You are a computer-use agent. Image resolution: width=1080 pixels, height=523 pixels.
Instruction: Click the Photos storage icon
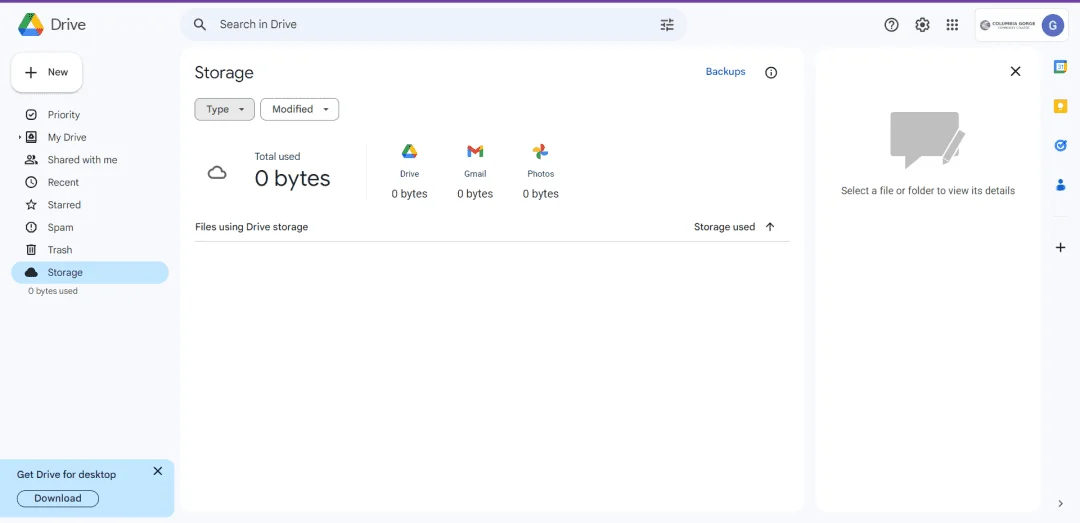tap(541, 152)
